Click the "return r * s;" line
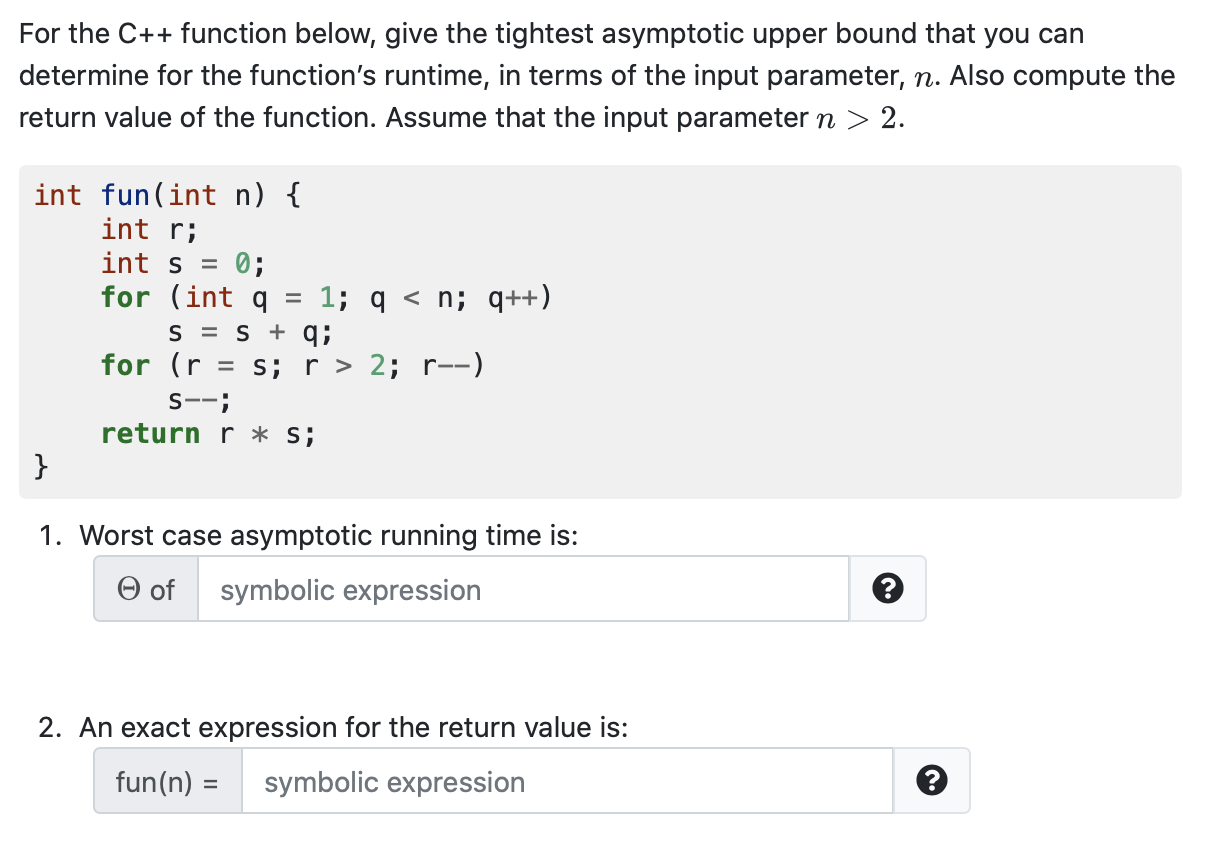Viewport: 1208px width, 868px height. [208, 434]
